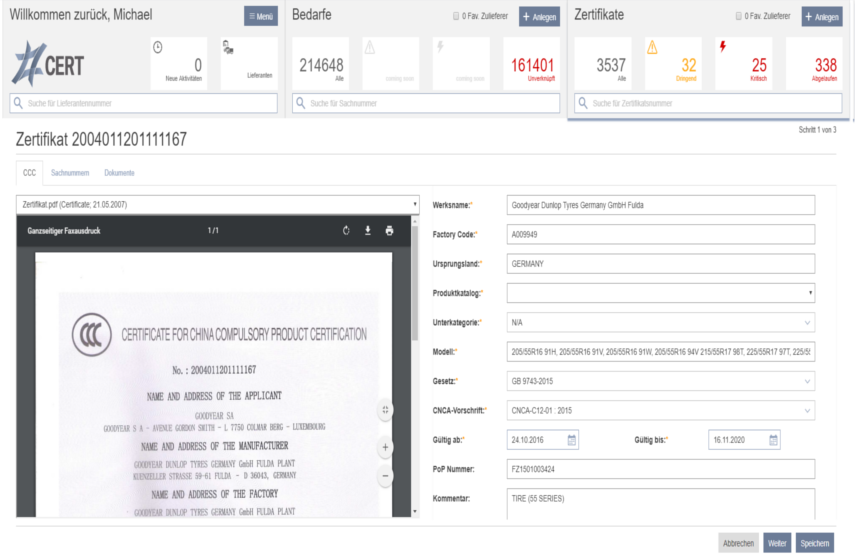Viewport: 855px width, 558px height.
Task: Toggle Bedarfe Fav. Zulieferer checkbox
Action: coord(456,16)
